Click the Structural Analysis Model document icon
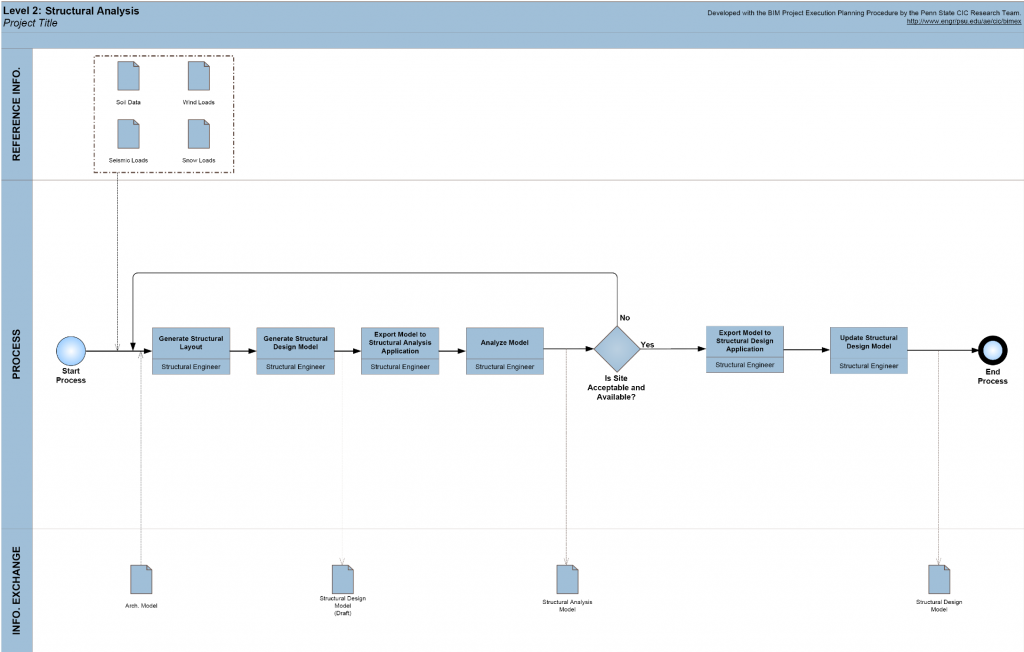 pos(567,579)
